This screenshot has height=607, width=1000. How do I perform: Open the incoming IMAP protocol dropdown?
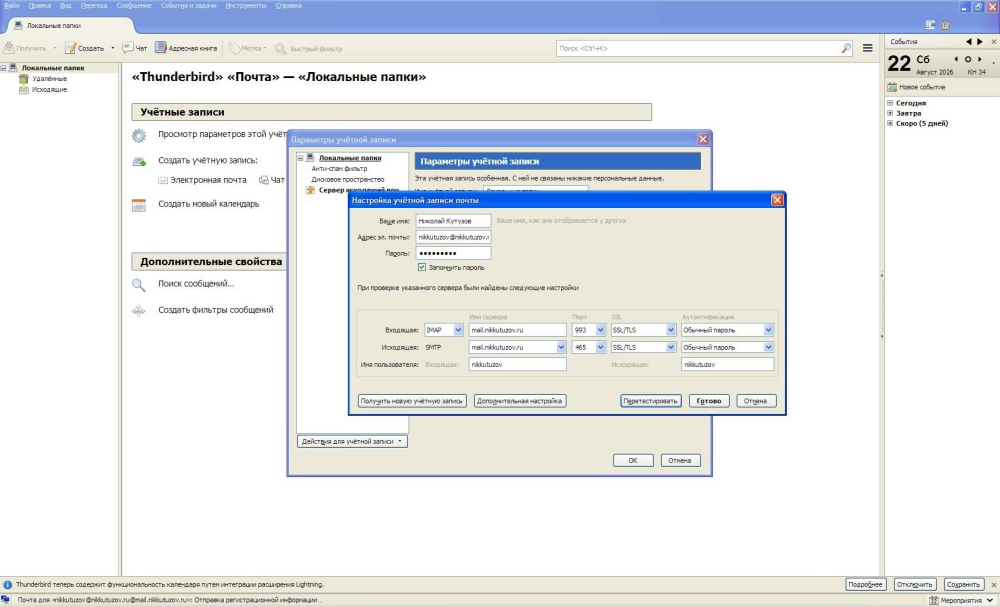(458, 330)
